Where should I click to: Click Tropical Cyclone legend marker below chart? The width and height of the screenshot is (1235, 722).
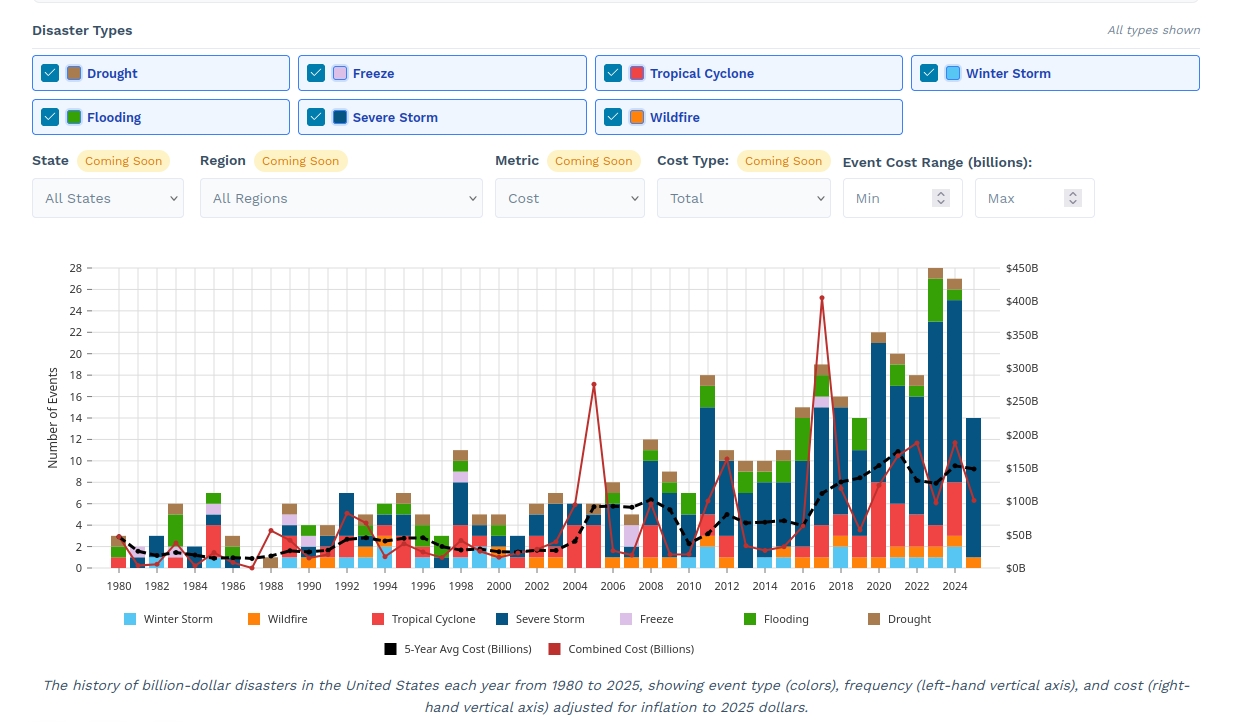378,619
